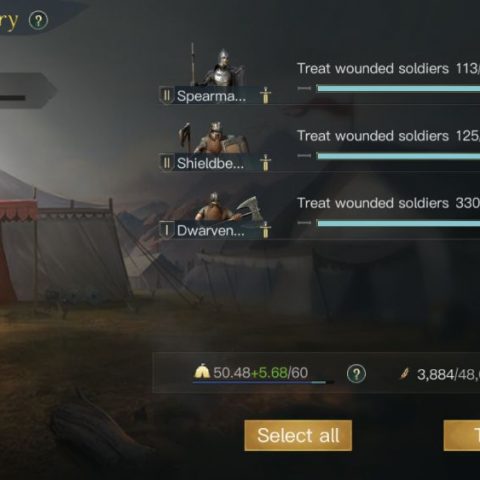This screenshot has height=480, width=480.
Task: Click the Shieldbearer treatment slider bar
Action: click(398, 156)
